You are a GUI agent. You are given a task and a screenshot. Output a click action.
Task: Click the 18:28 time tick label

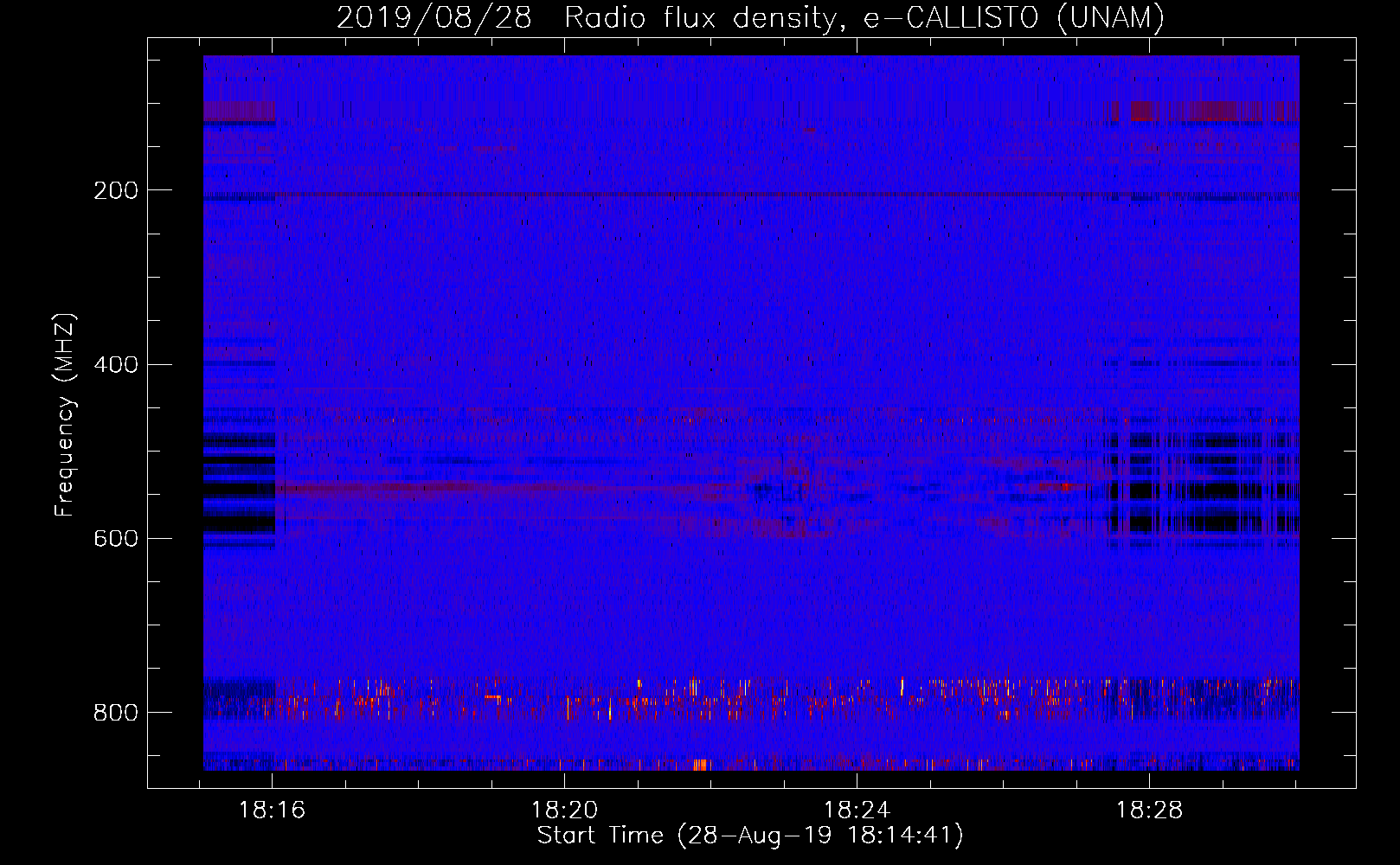click(1149, 811)
